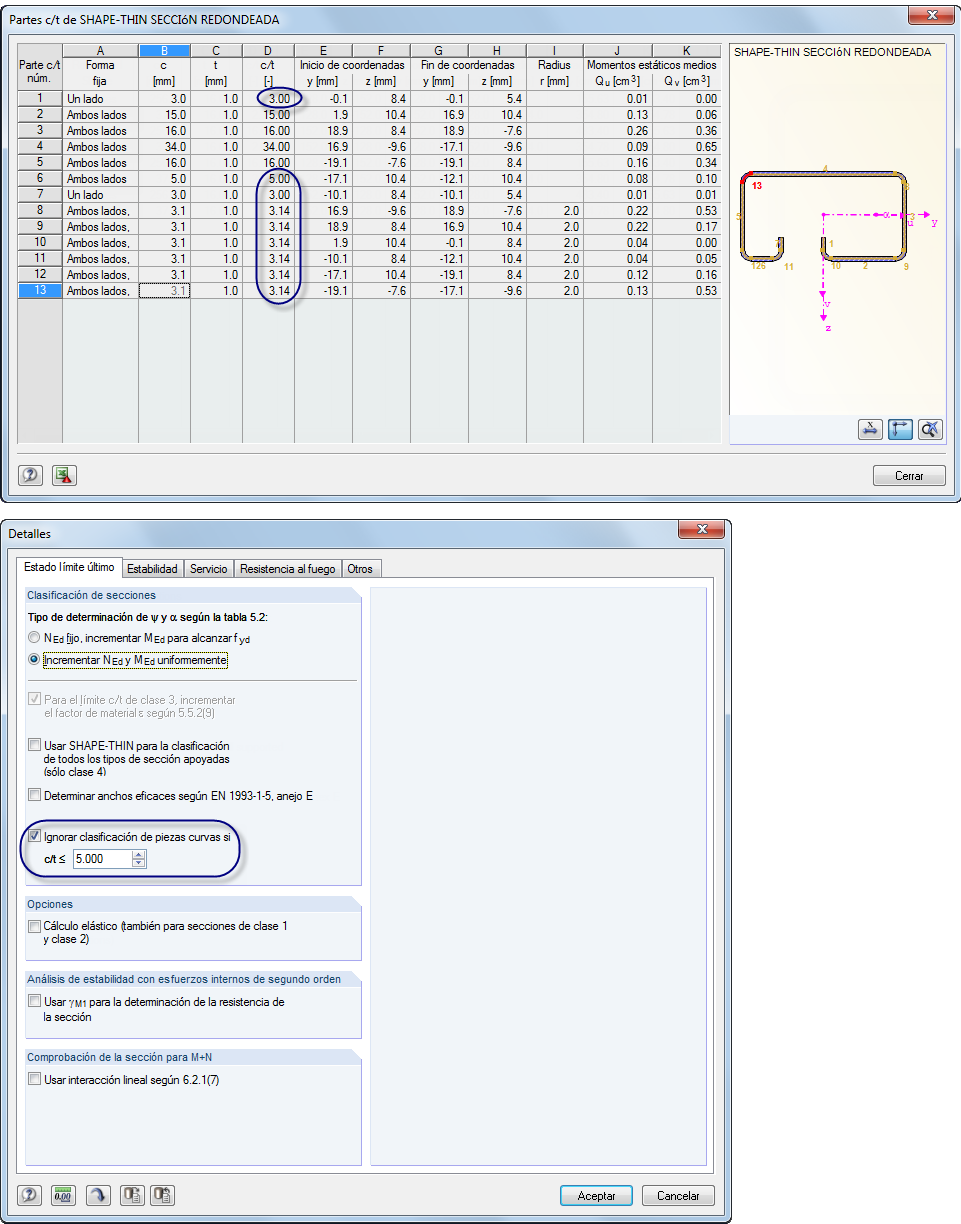
Task: Open Resistencia al fuego tab
Action: click(x=287, y=569)
